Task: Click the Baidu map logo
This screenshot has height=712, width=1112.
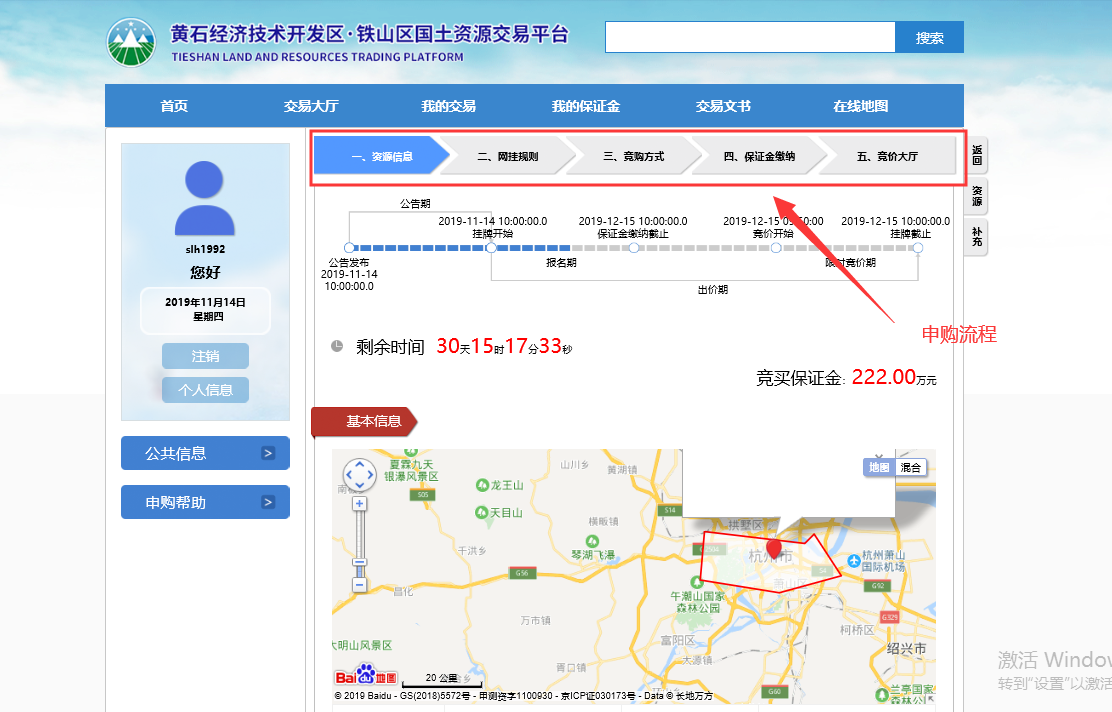Action: point(366,676)
